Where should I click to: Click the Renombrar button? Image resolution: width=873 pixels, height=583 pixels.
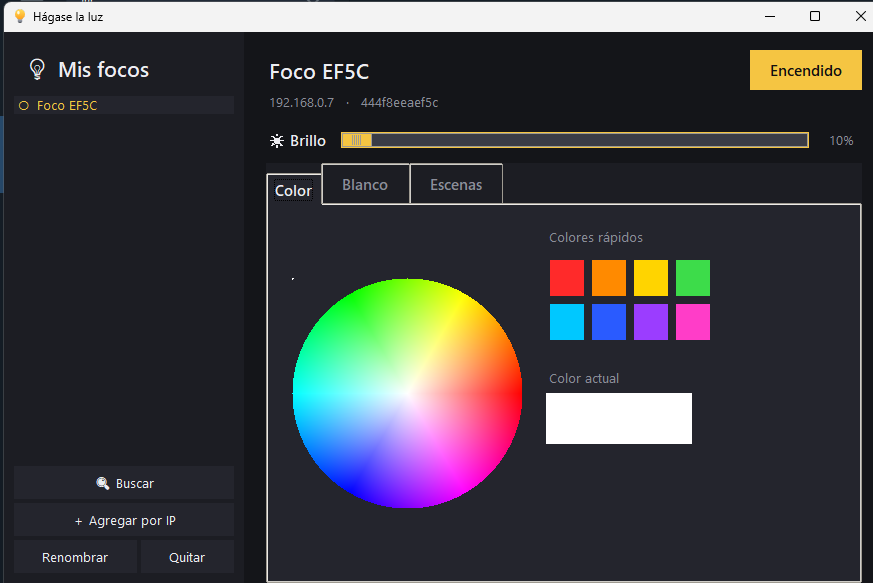tap(75, 557)
